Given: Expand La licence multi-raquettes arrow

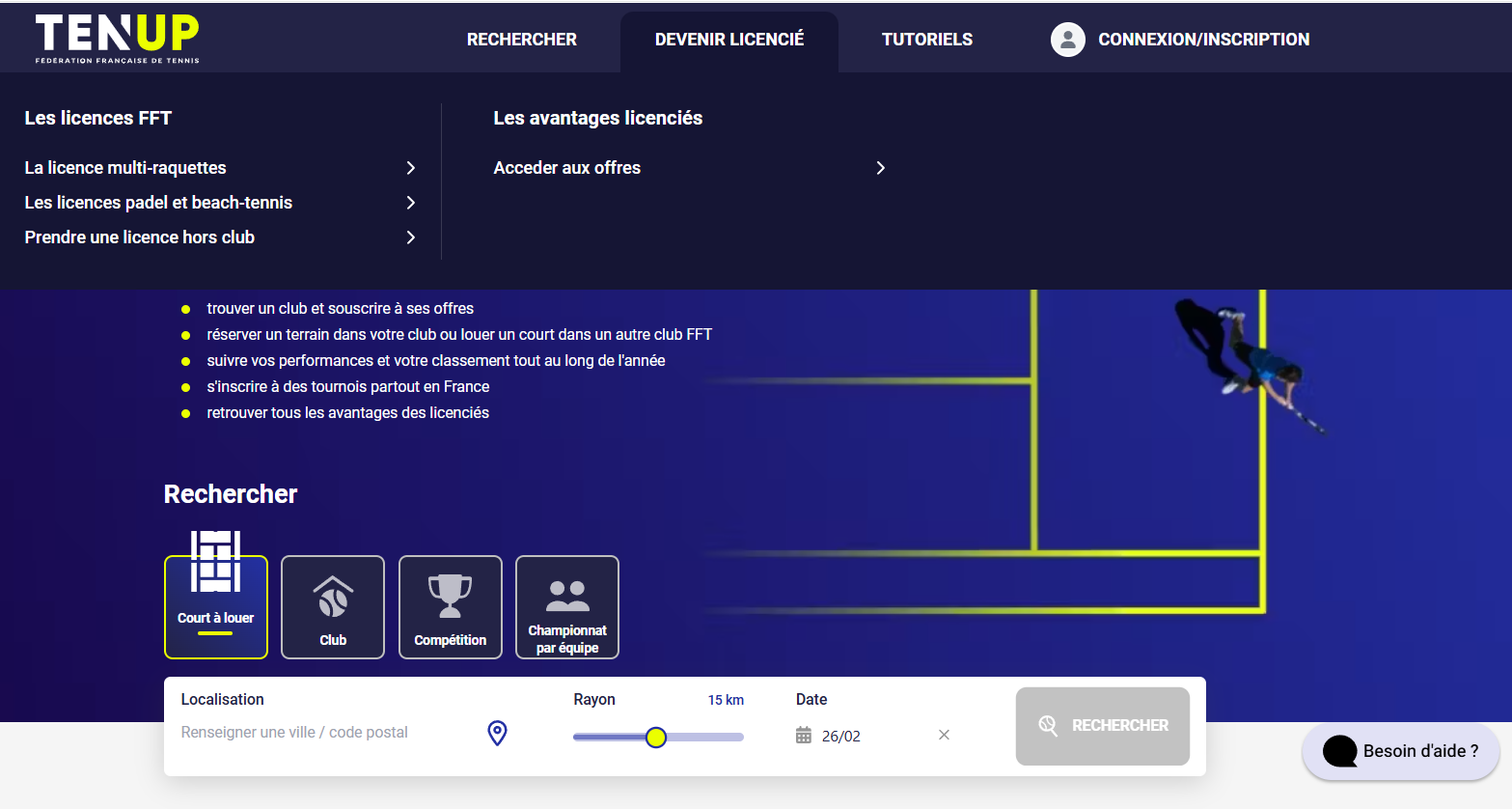Looking at the screenshot, I should (411, 168).
